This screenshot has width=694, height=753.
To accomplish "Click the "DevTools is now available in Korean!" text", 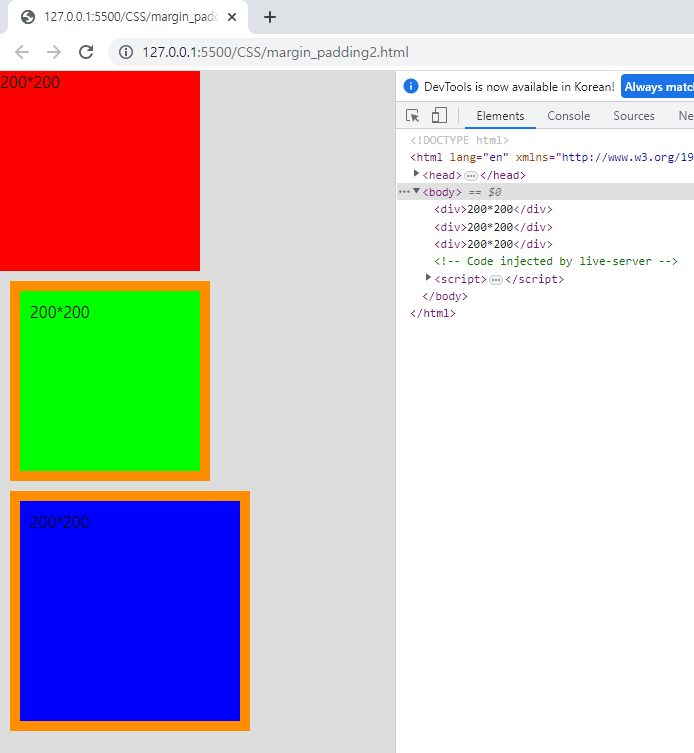I will [519, 87].
